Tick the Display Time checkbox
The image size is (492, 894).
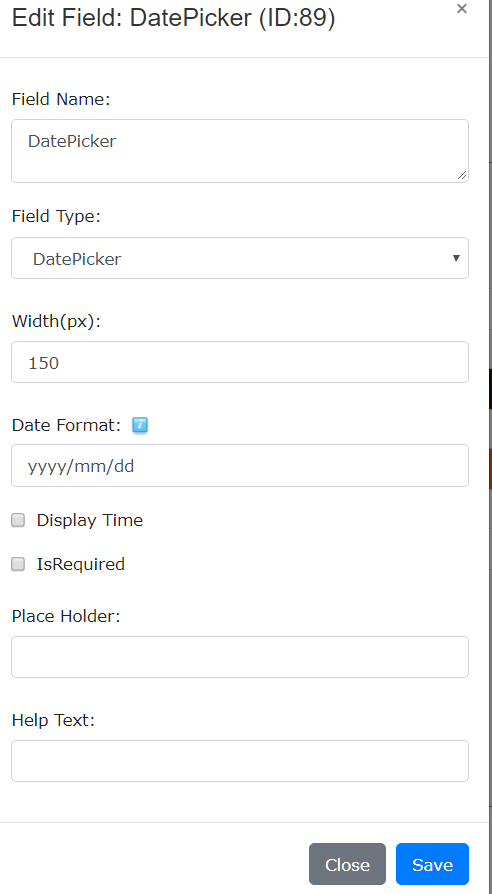click(18, 520)
